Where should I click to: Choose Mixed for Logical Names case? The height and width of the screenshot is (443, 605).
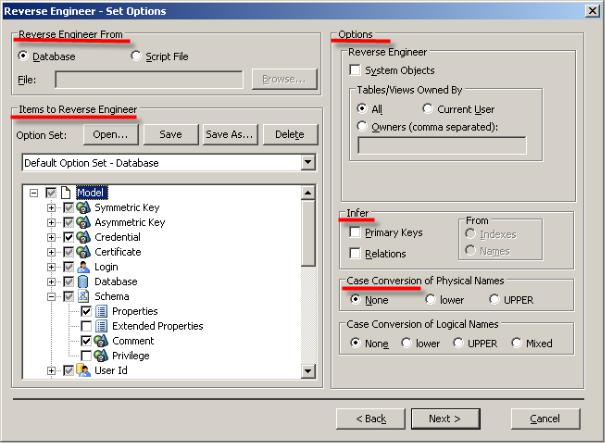click(516, 343)
